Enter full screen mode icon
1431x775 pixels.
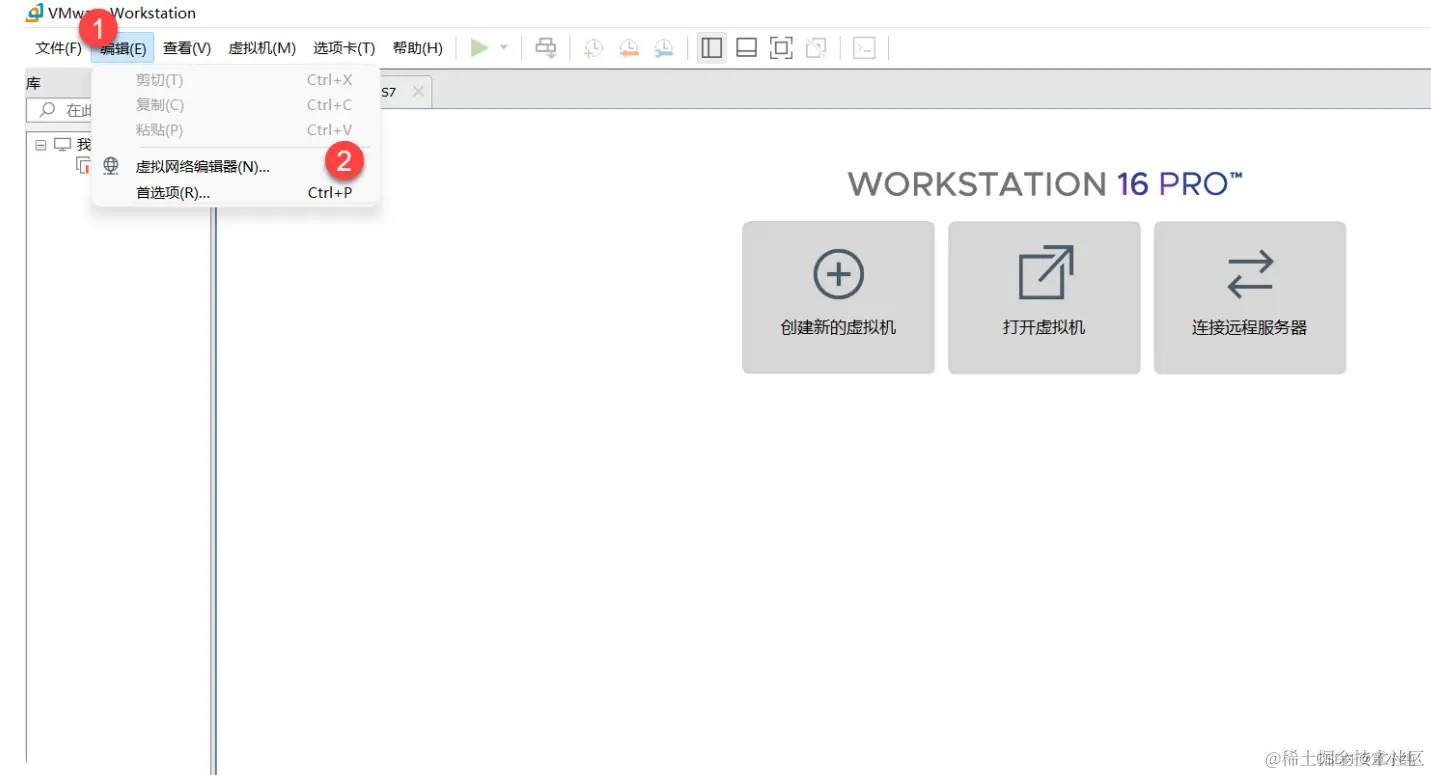coord(781,48)
